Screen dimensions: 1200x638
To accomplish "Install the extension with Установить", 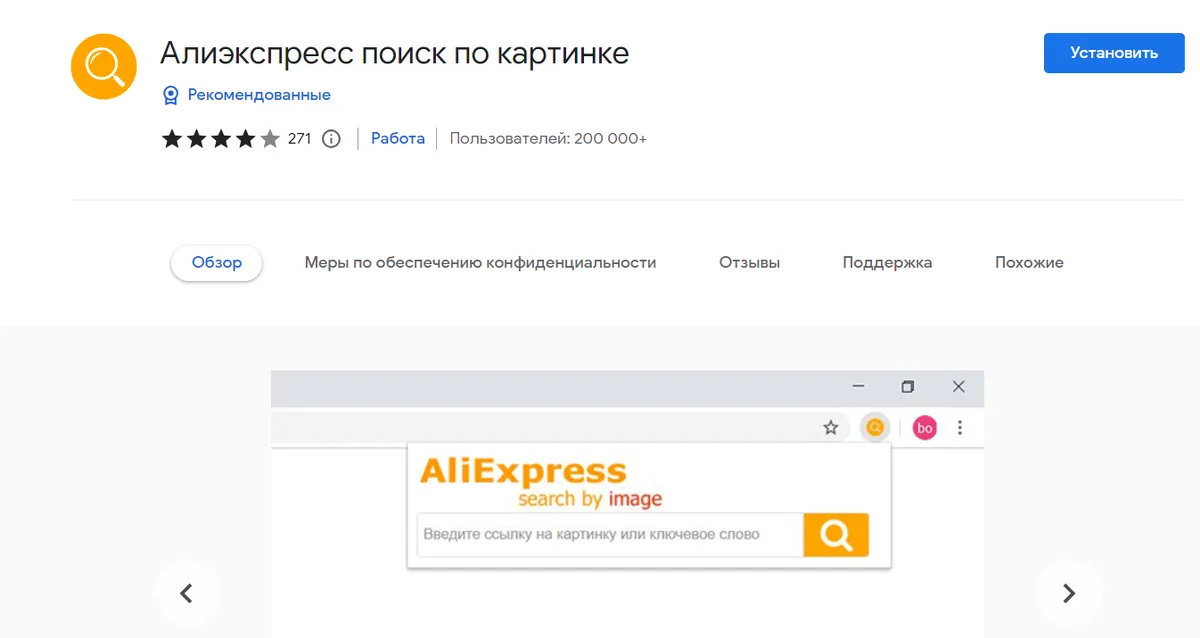I will pos(1114,53).
